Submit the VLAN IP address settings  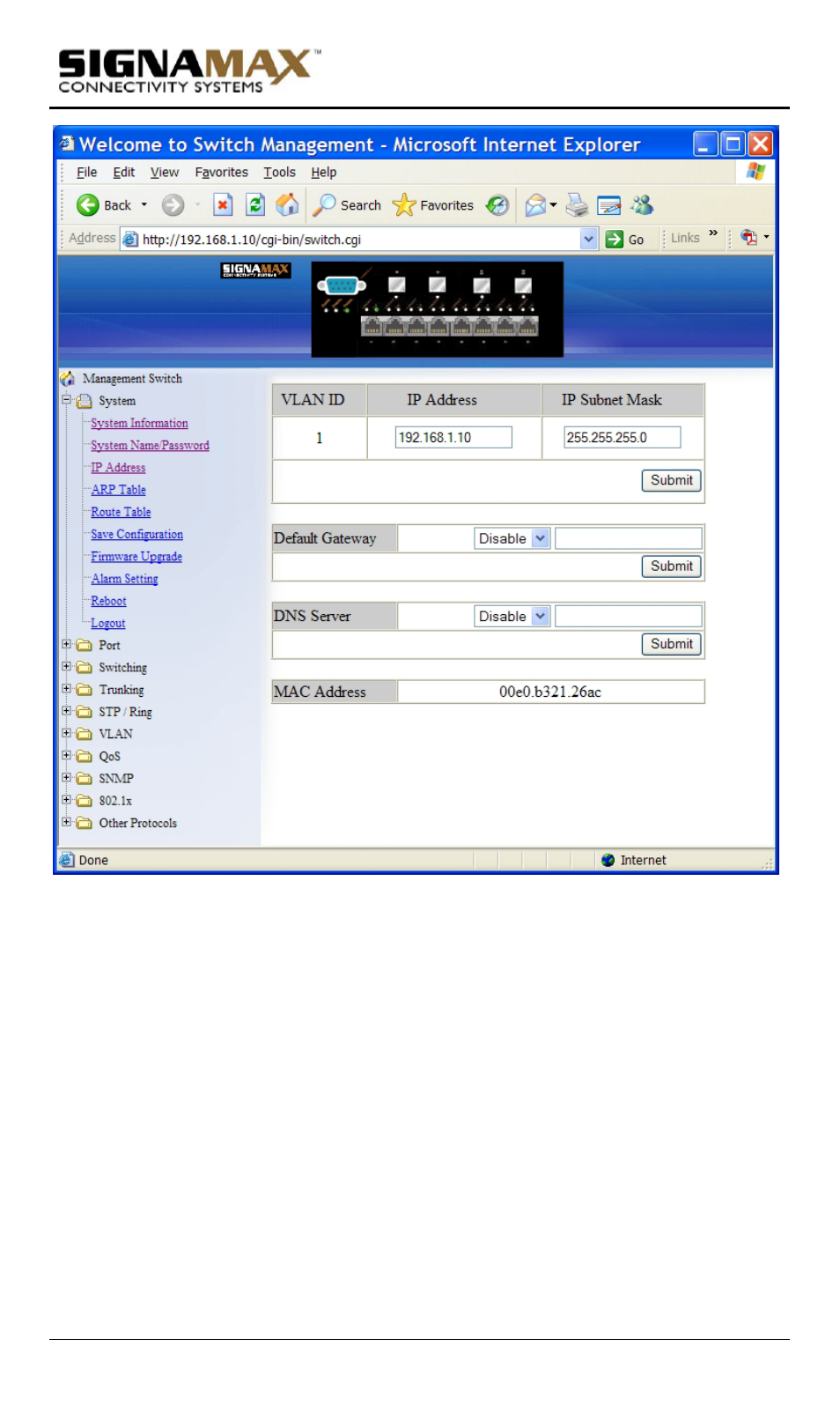point(672,481)
